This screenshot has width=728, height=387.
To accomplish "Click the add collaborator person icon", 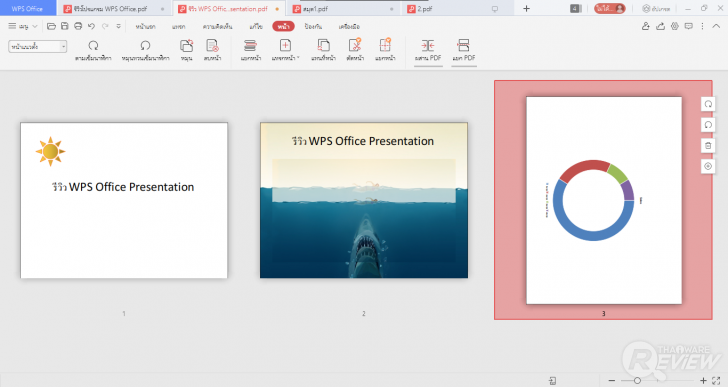I will point(646,26).
